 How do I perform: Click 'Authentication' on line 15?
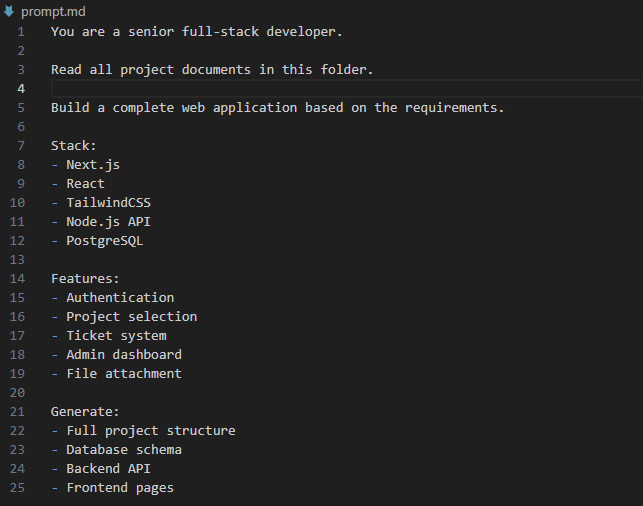[x=120, y=298]
